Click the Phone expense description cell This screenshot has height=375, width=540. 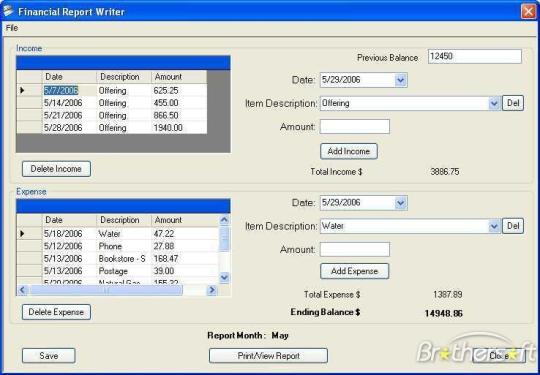124,246
